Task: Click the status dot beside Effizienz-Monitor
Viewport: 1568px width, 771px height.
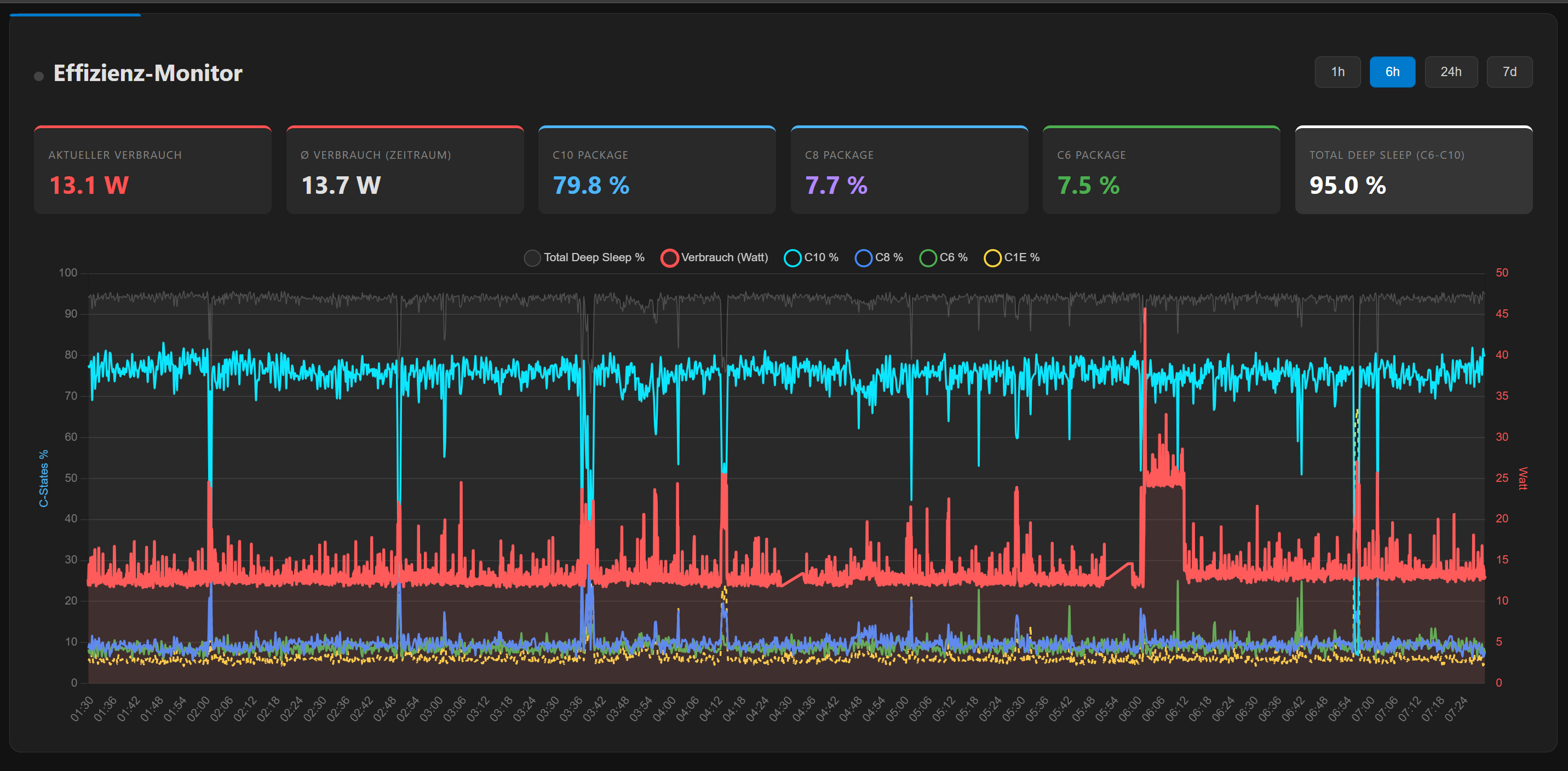Action: tap(39, 76)
